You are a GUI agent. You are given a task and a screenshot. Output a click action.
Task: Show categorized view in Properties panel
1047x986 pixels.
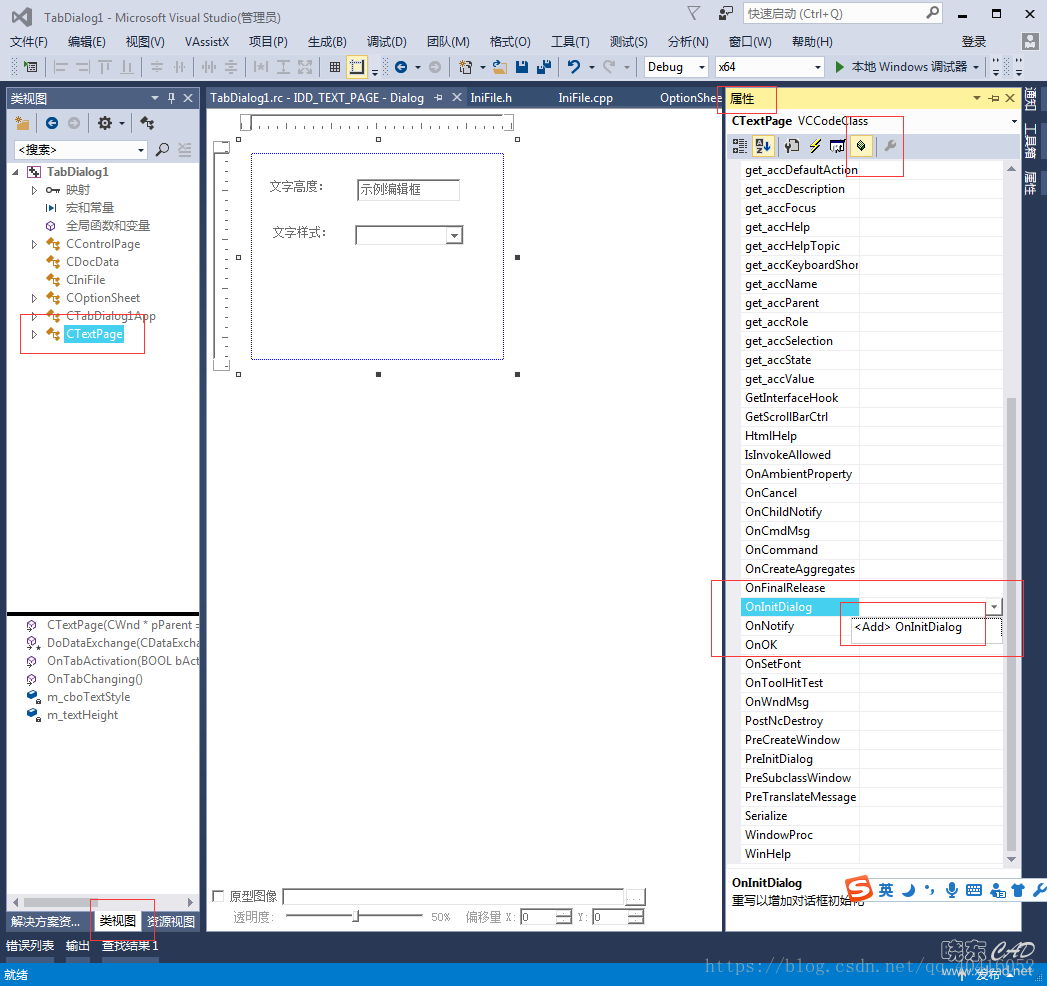pyautogui.click(x=740, y=146)
